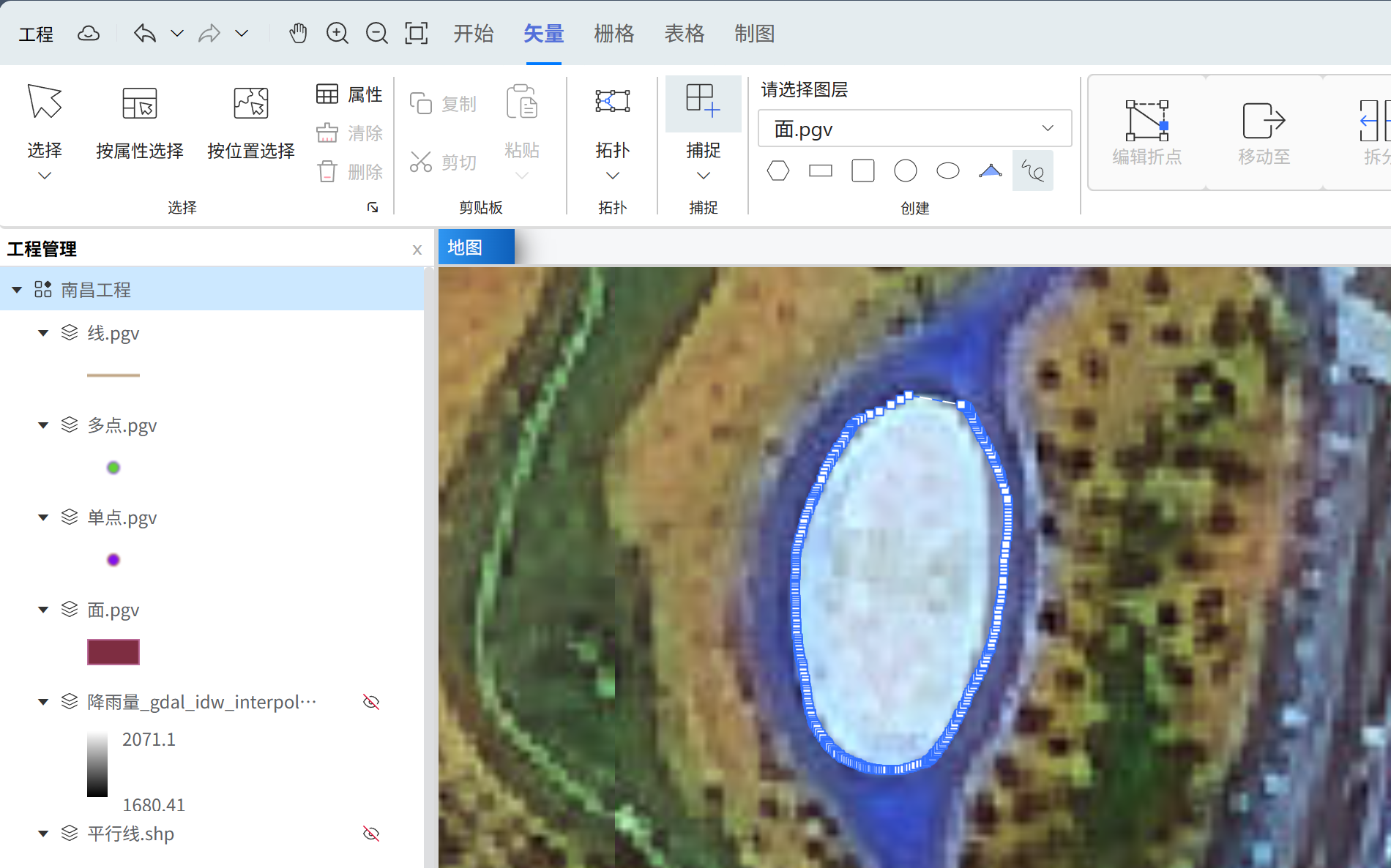This screenshot has width=1391, height=868.
Task: Select the pan hand tool
Action: click(x=298, y=34)
